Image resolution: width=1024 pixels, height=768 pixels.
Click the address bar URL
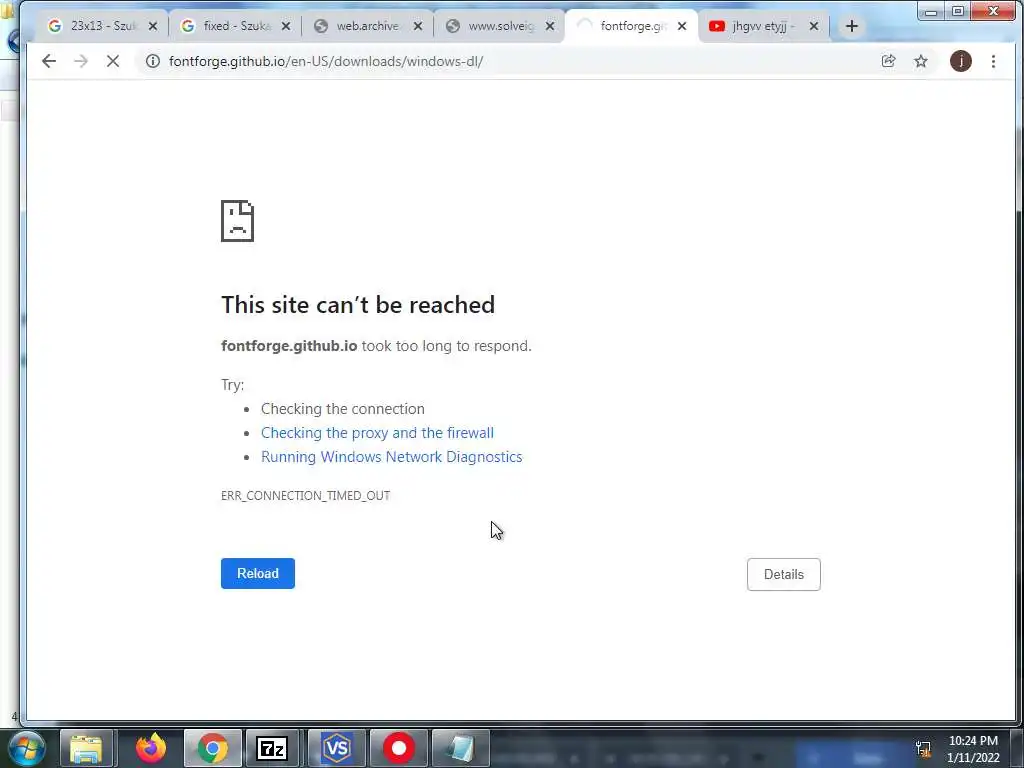(326, 61)
